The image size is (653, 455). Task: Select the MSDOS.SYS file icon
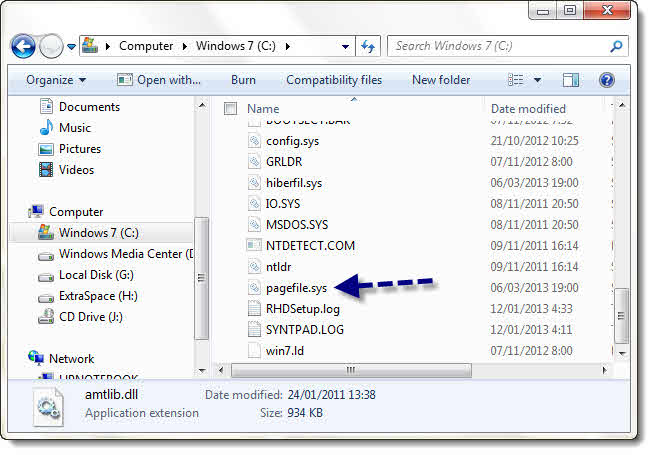pos(254,225)
